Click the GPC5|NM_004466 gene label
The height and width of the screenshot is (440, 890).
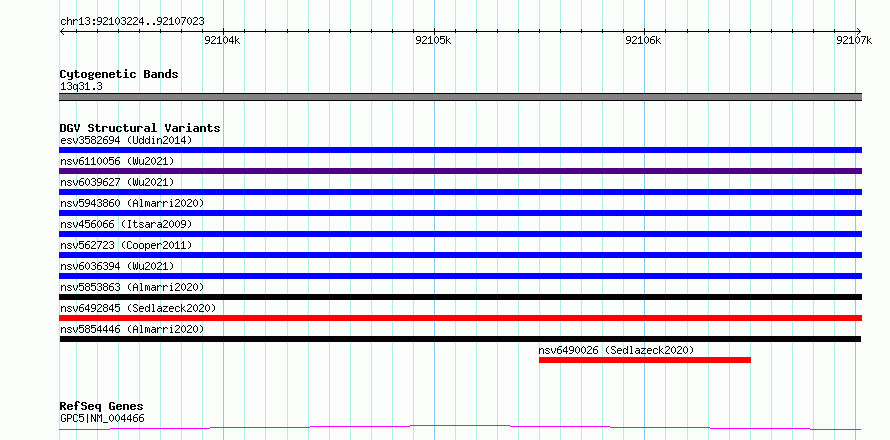tap(102, 419)
